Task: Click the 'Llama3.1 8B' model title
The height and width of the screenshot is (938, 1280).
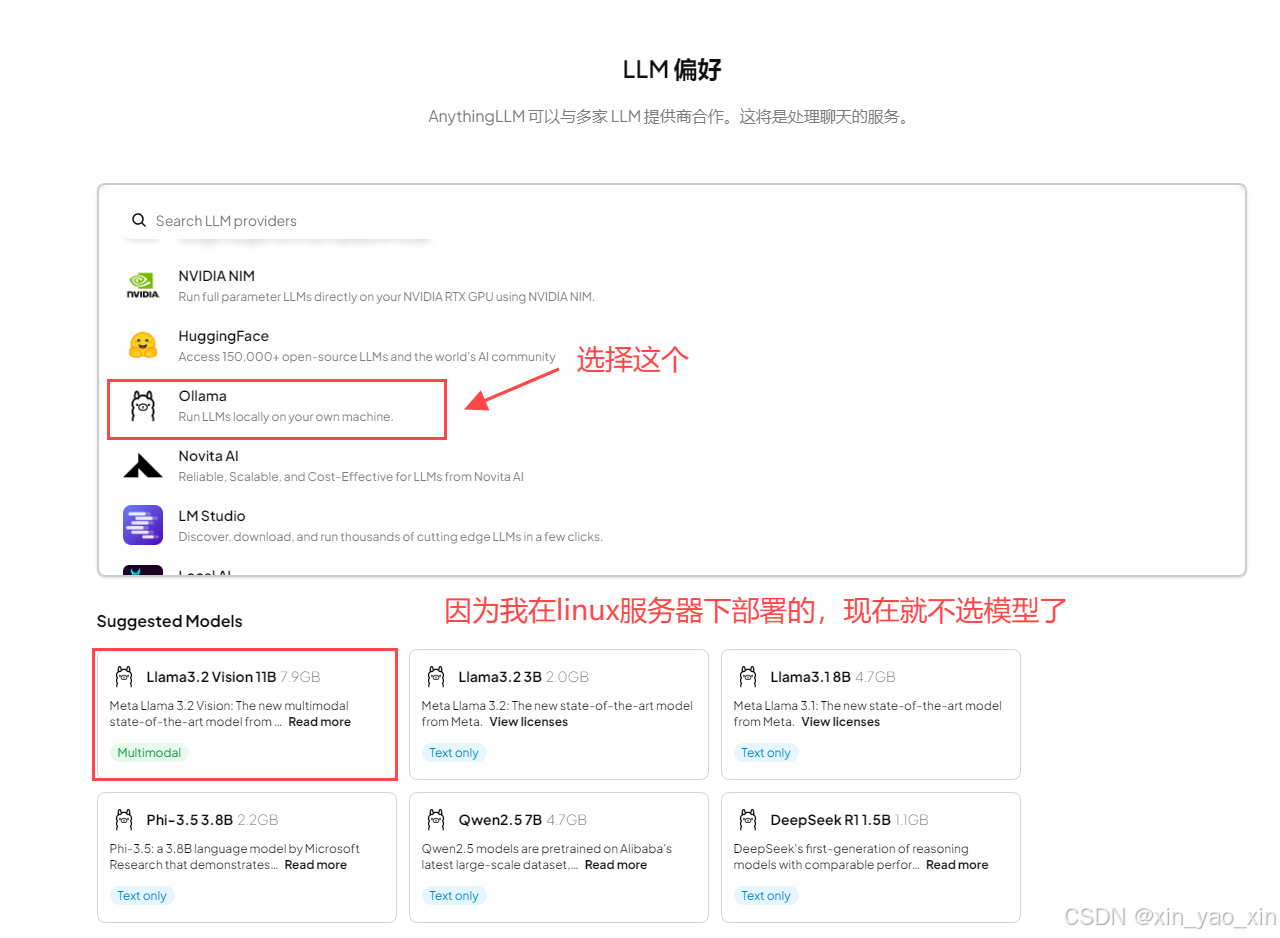Action: [x=810, y=677]
